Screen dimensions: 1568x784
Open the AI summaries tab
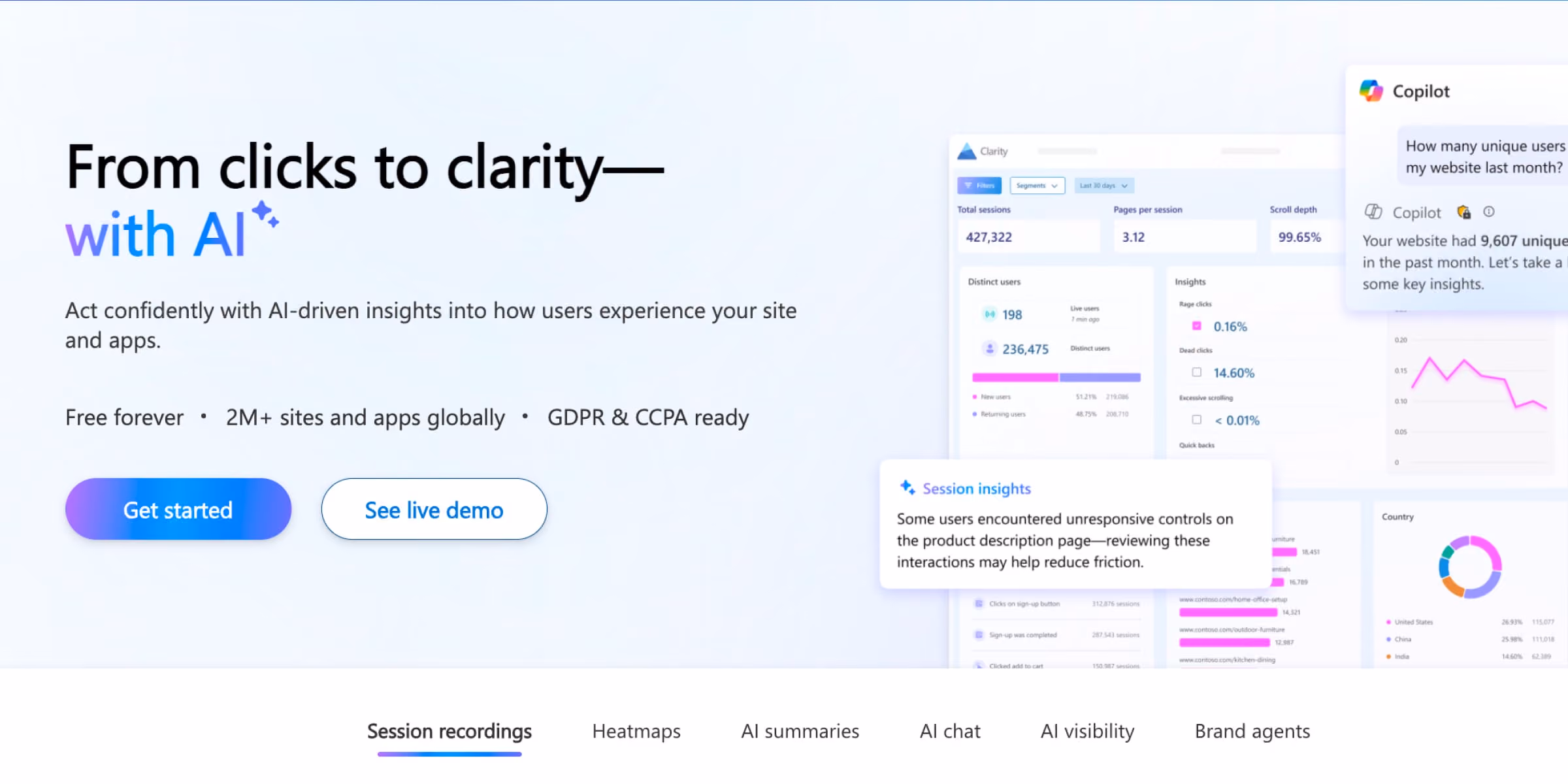click(800, 731)
